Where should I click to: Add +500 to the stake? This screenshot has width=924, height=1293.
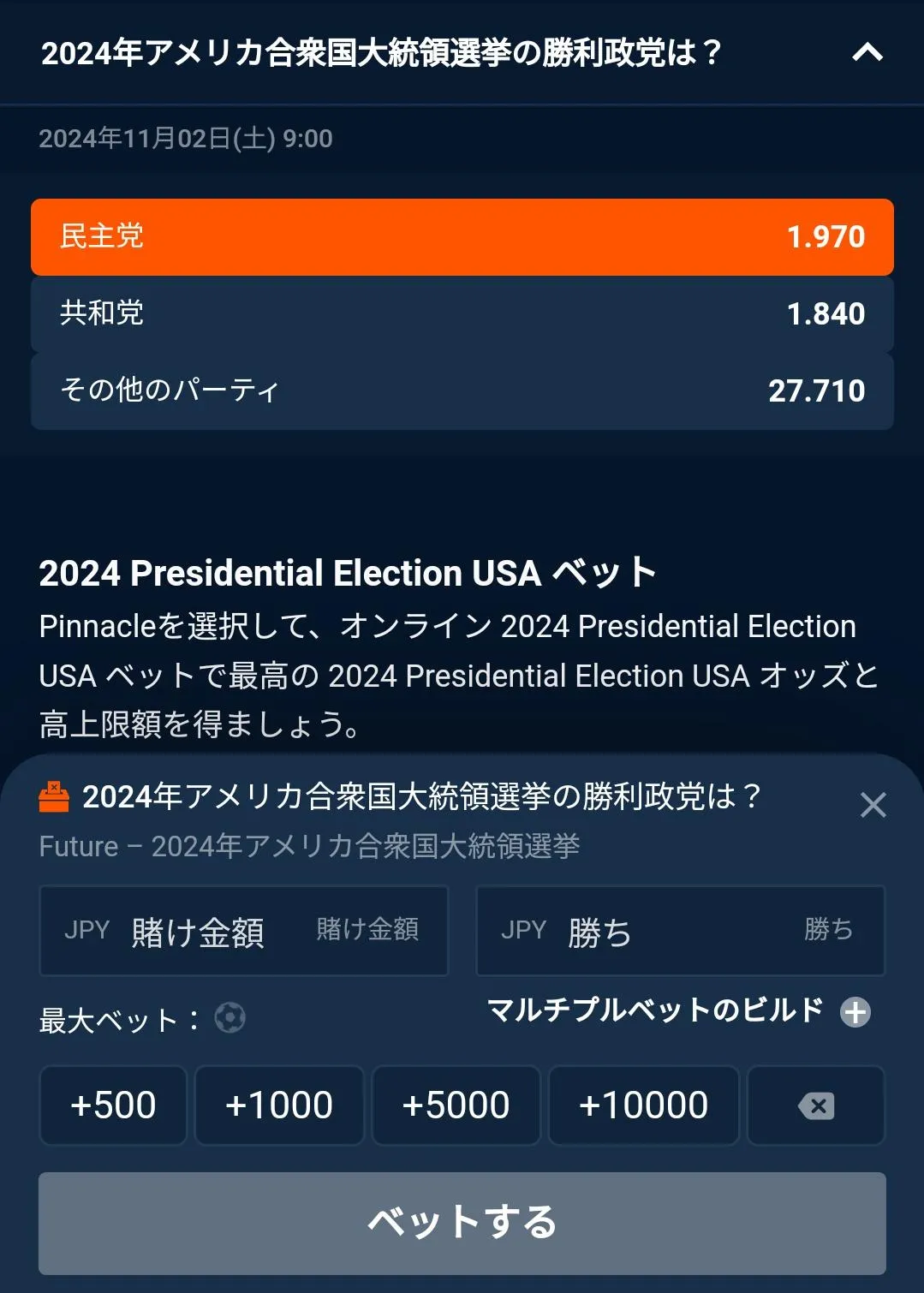(113, 1105)
